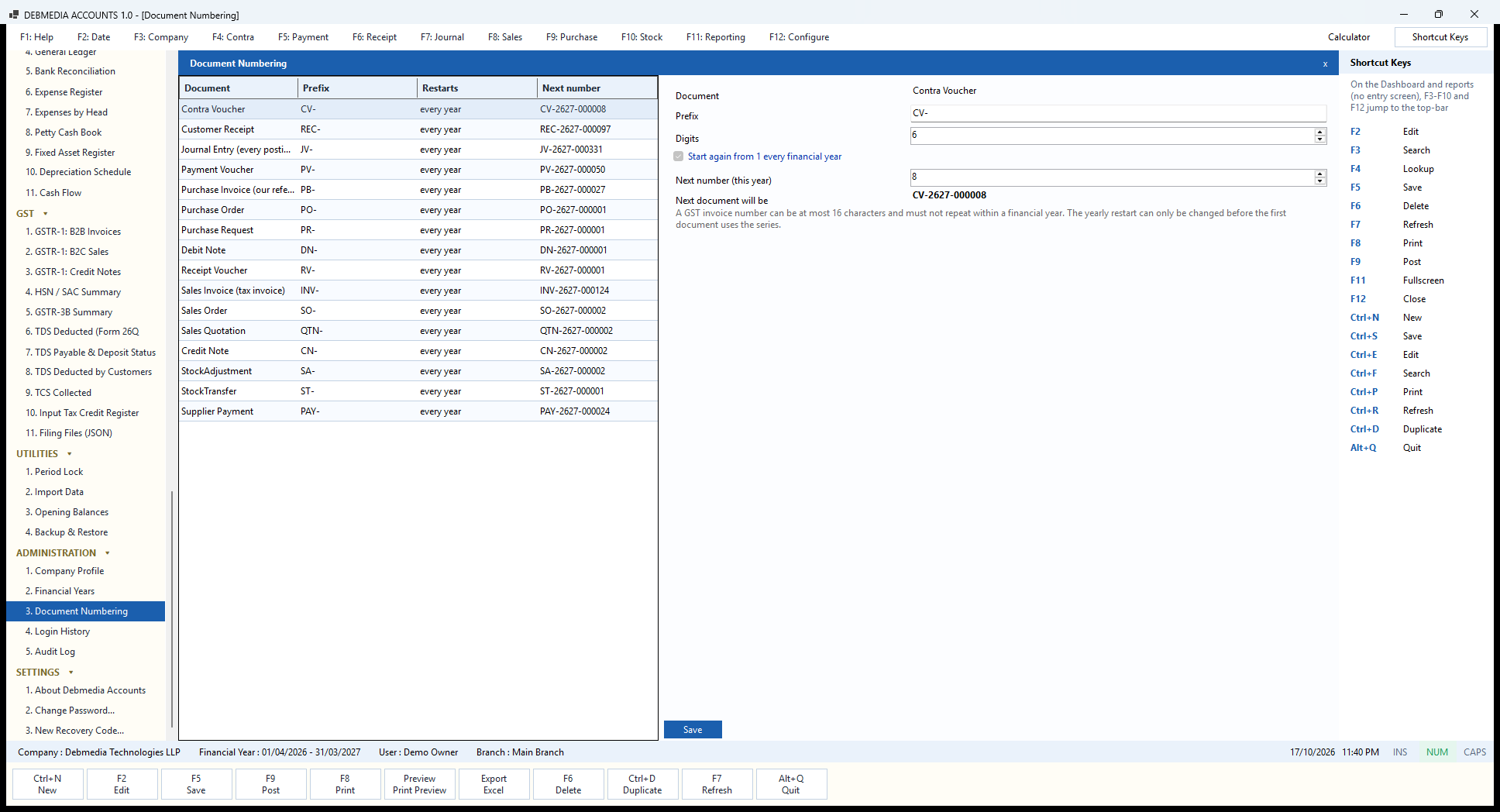Click the Ctrl+D Duplicate bottom button
1500x812 pixels.
[642, 784]
